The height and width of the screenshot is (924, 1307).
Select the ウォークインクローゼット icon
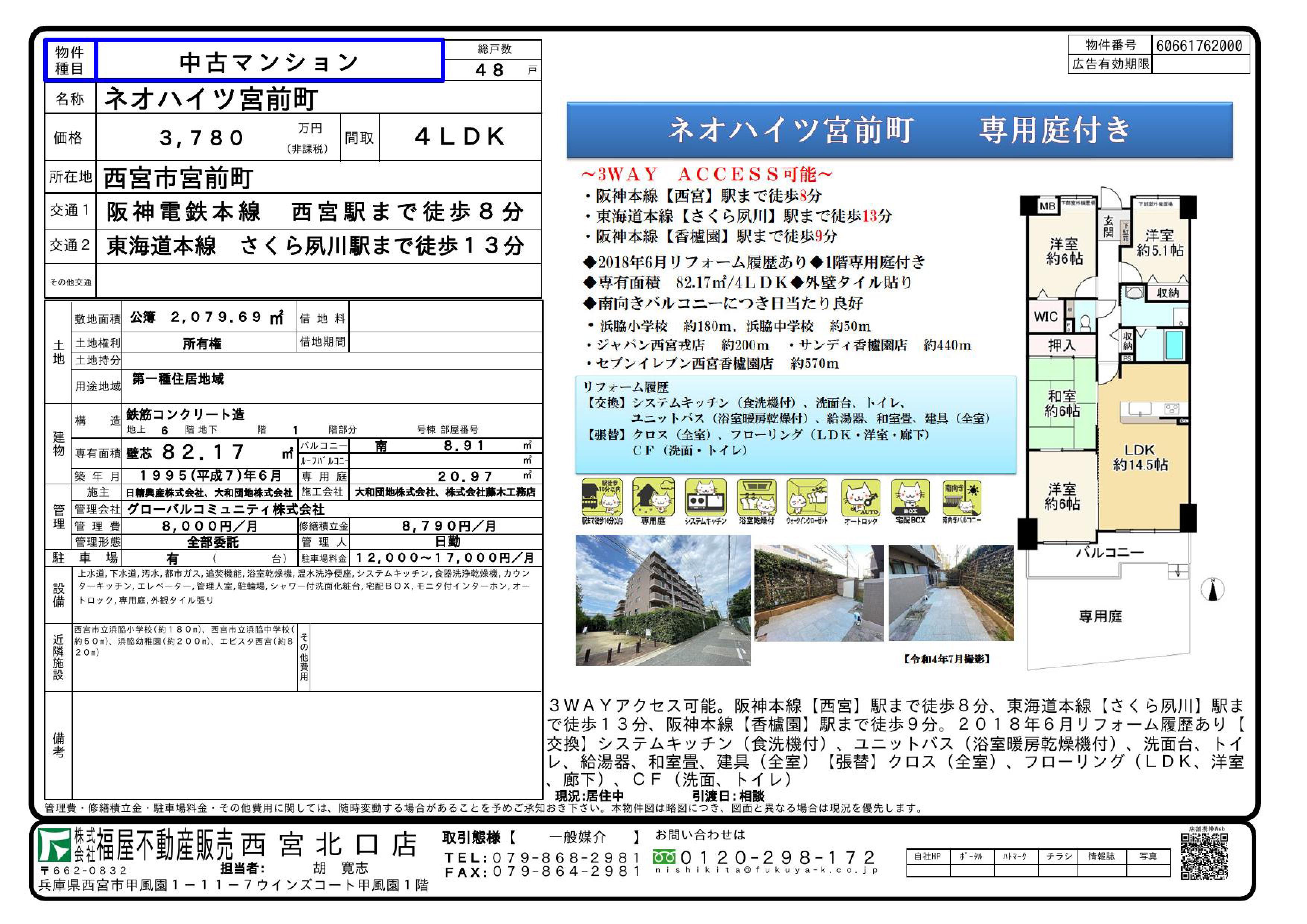click(807, 498)
